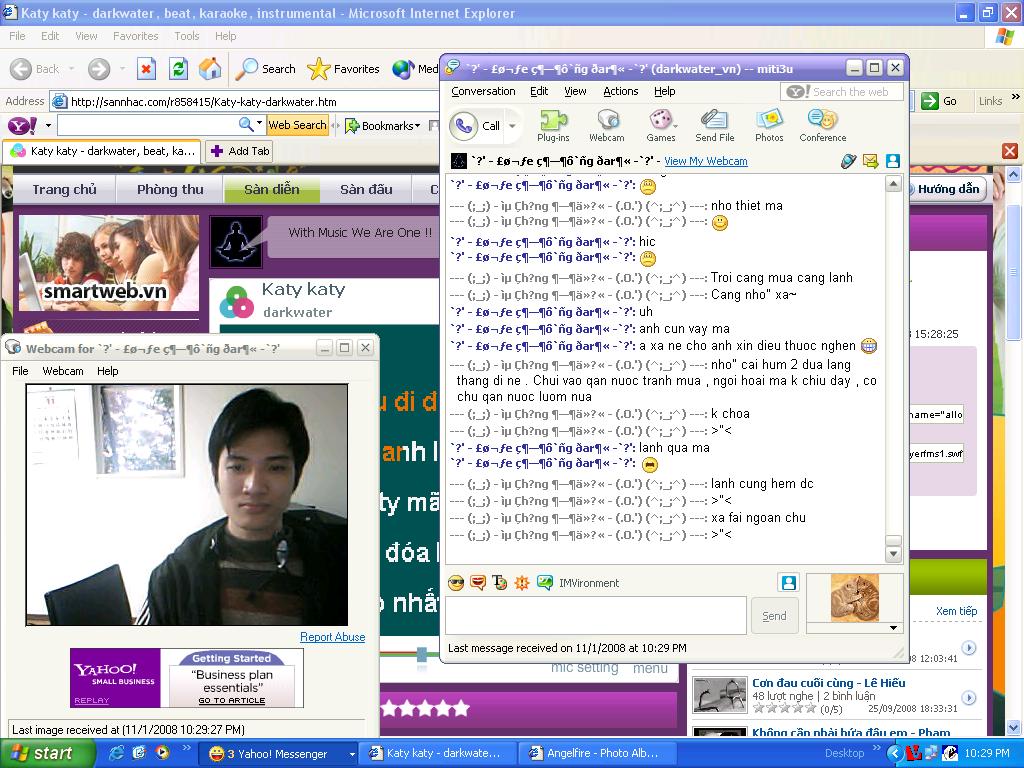Click the Report Abuse link
Screen dimensions: 1024x768
click(332, 637)
